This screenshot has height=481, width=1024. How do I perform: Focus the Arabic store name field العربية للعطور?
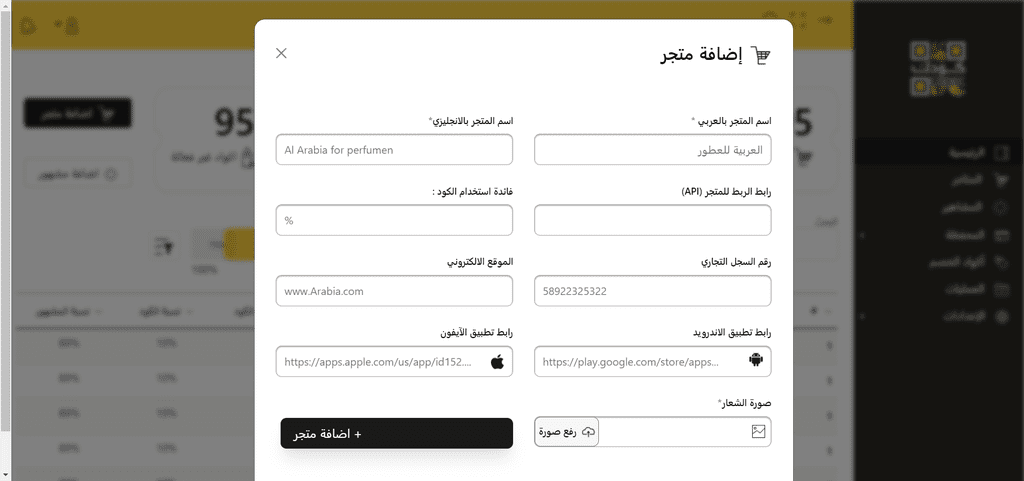tap(652, 149)
